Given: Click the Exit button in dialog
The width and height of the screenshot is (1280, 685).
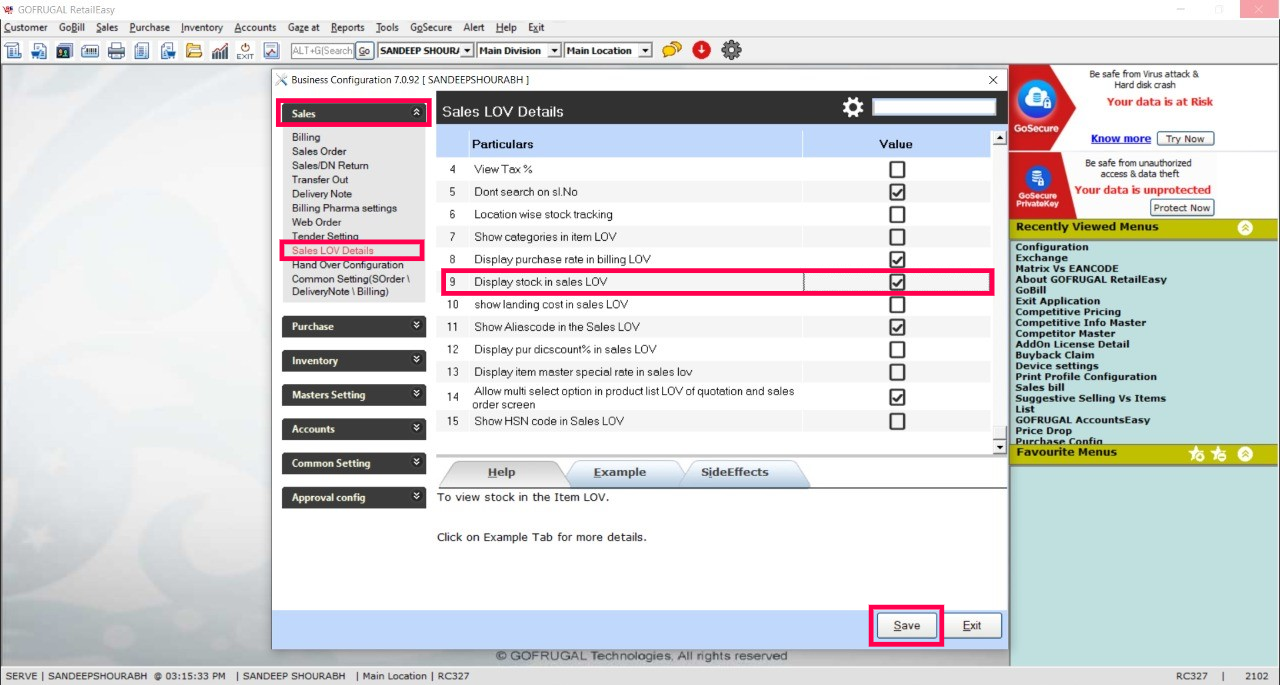Looking at the screenshot, I should click(972, 626).
